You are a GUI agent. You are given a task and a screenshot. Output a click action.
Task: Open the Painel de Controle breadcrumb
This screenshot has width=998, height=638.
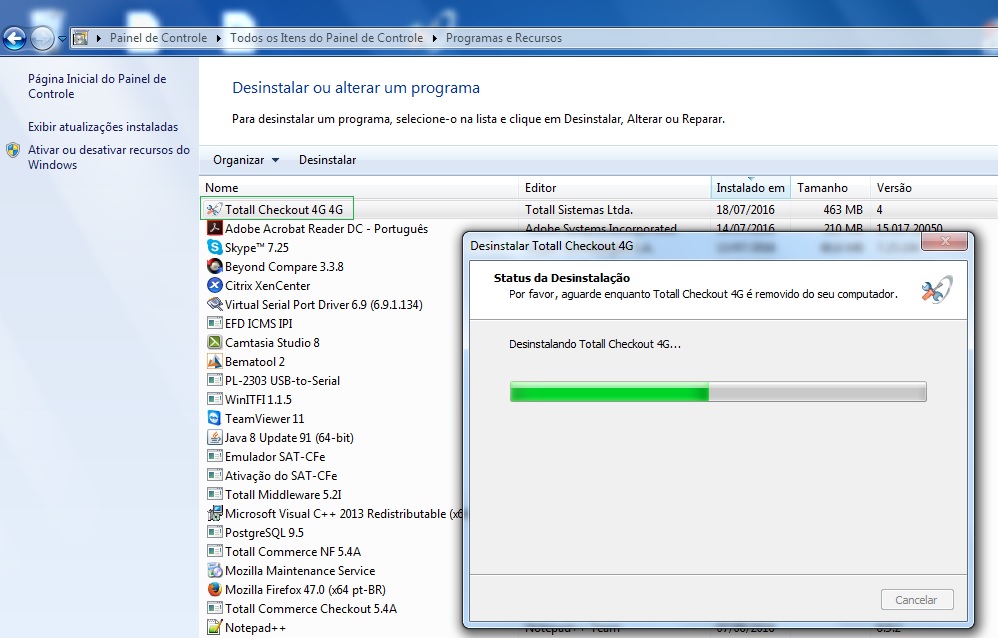pos(158,38)
